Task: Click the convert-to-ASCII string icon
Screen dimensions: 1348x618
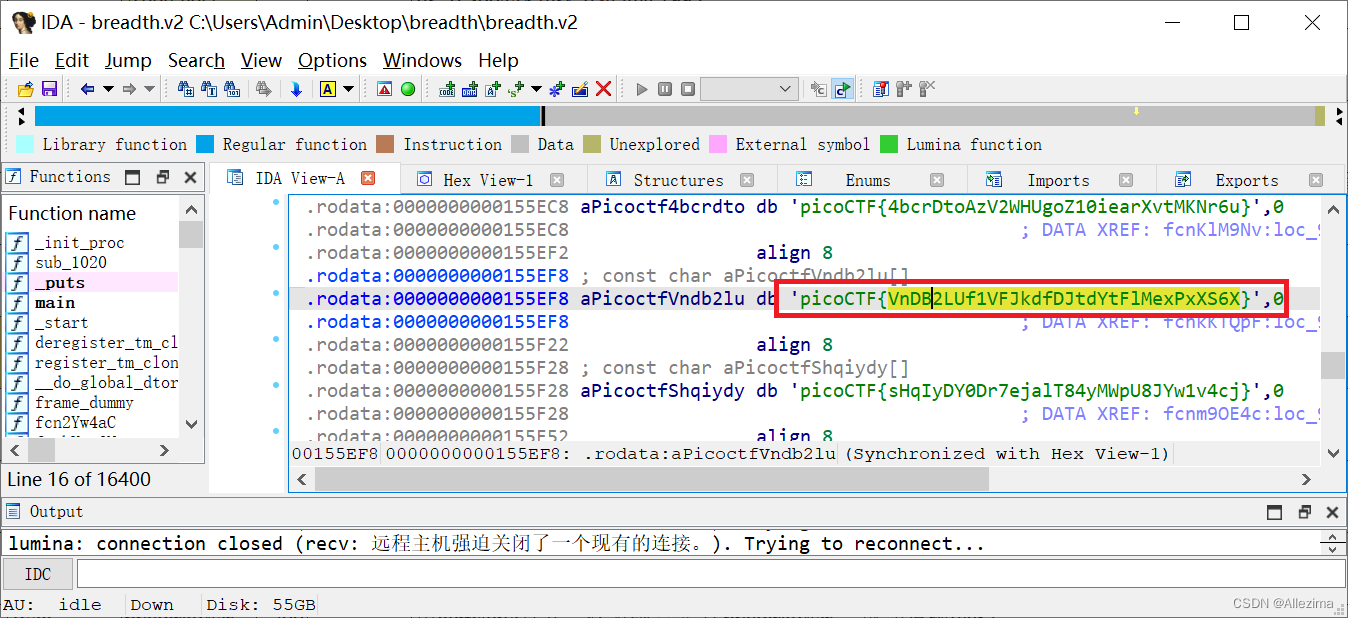Action: [x=493, y=89]
